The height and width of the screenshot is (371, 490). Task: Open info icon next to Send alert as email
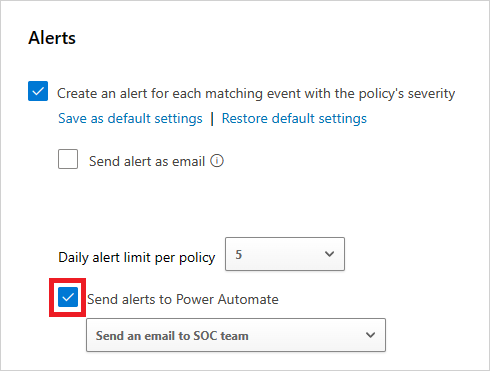(217, 161)
